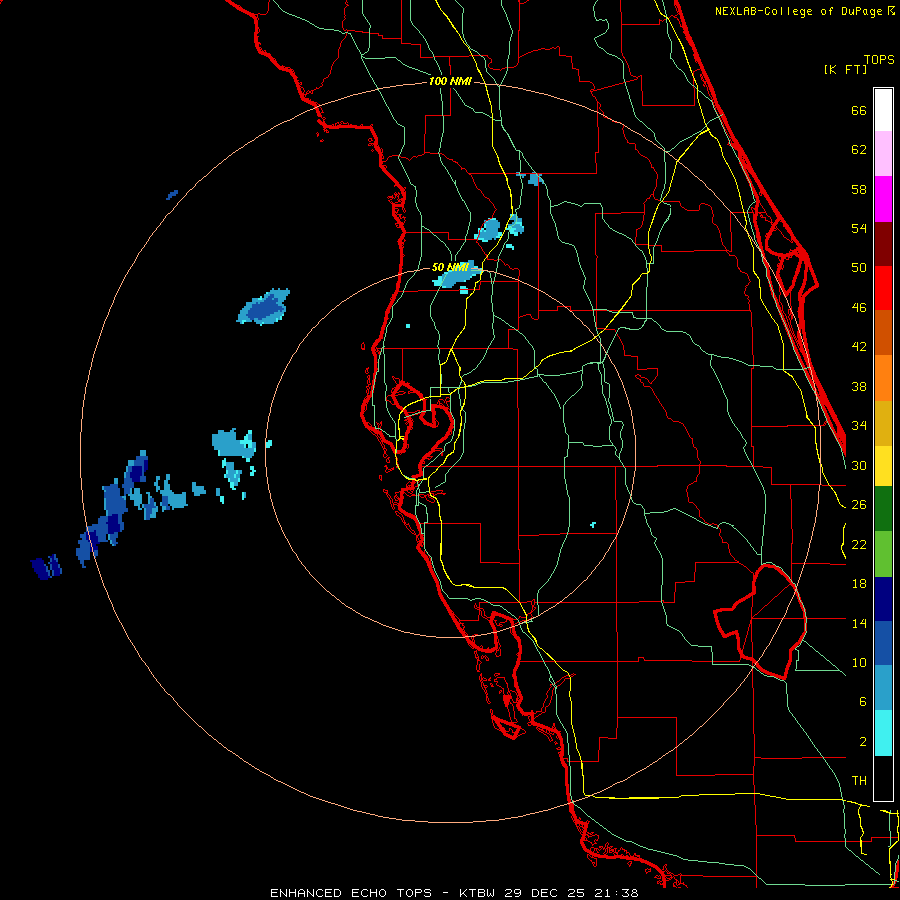Click the 21:38 time stamp

tap(615, 893)
